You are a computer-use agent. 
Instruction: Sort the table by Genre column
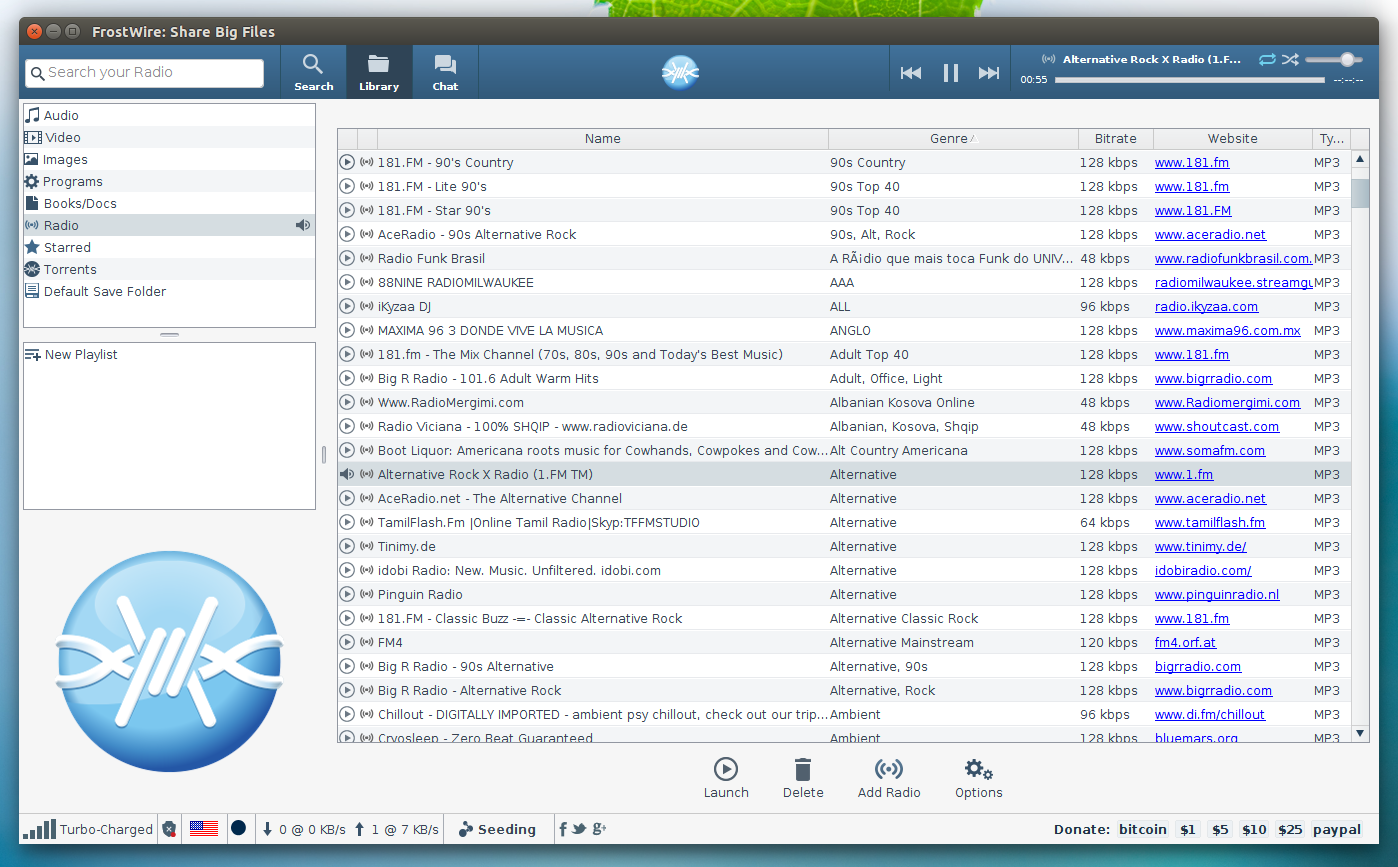pos(953,139)
